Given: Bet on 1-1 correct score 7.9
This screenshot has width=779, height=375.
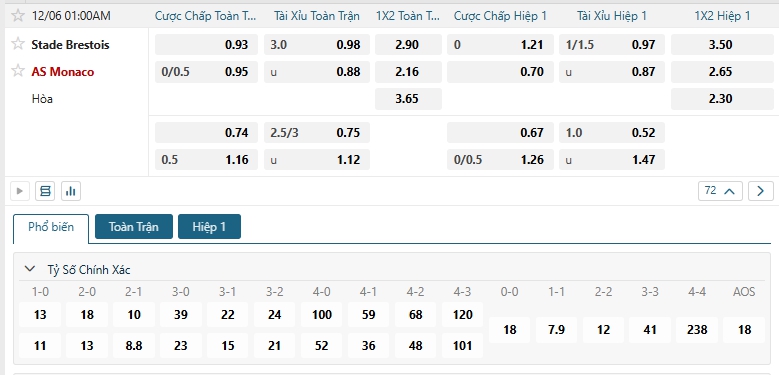Looking at the screenshot, I should pos(556,330).
